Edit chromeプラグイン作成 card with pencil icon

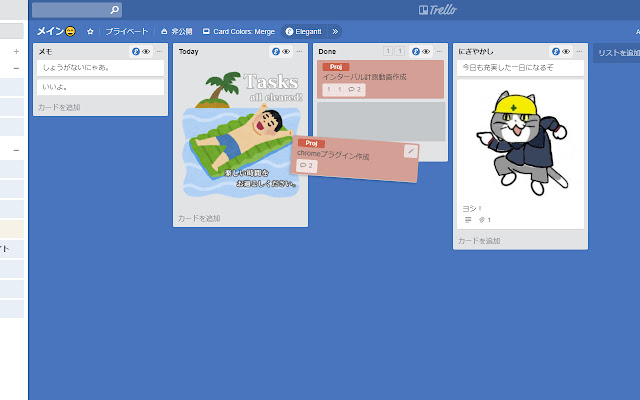(411, 151)
